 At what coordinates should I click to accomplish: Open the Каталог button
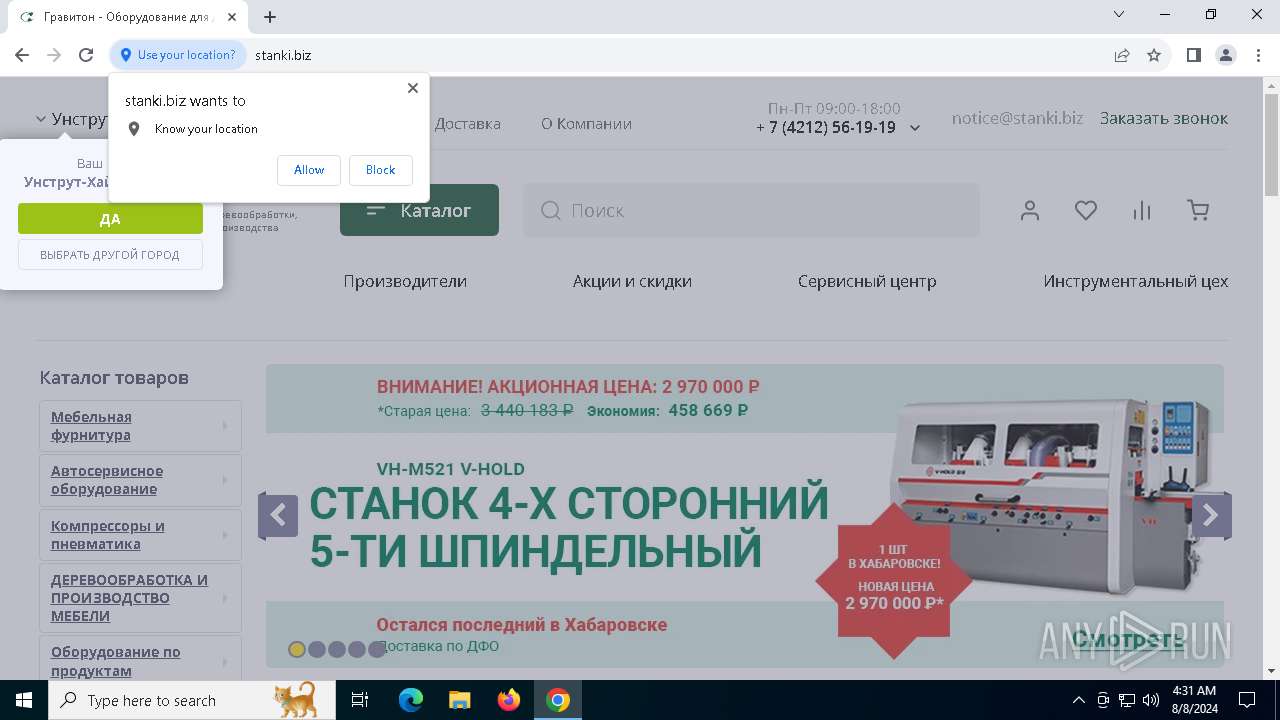(x=419, y=210)
